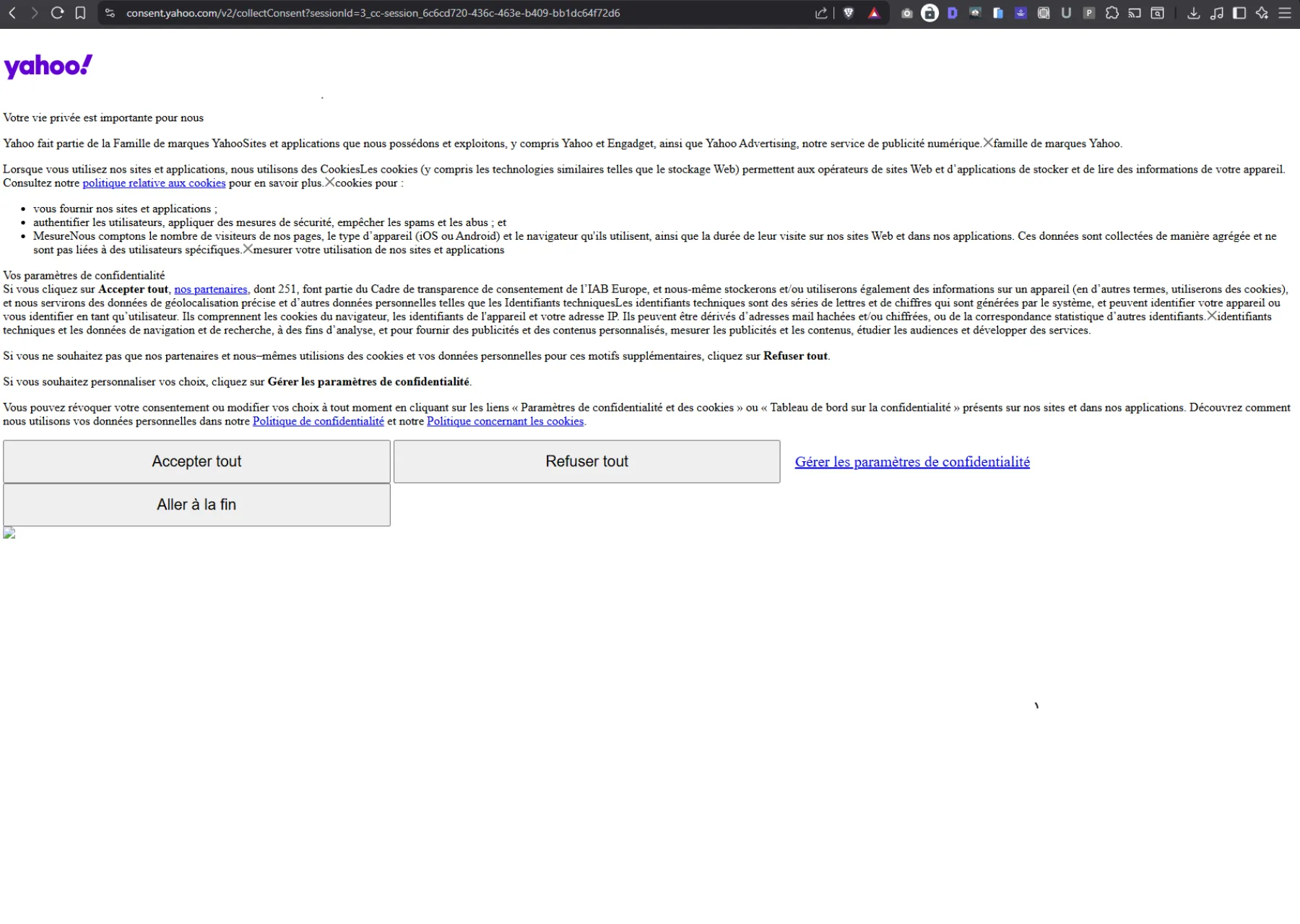Close tooltip X after 'utilisateurs spécifiques'
1300x924 pixels.
[x=247, y=249]
